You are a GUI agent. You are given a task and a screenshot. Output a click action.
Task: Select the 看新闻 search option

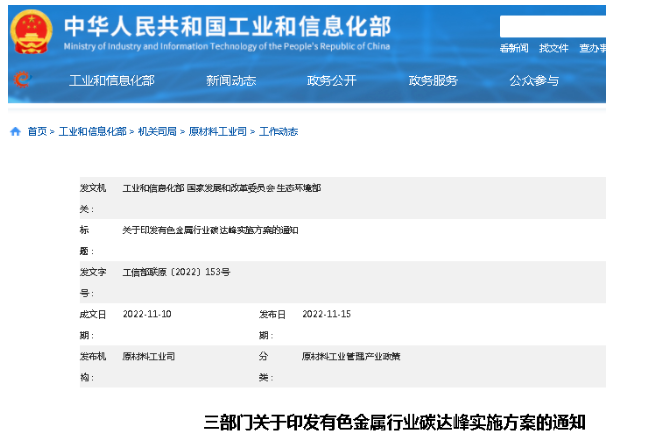click(514, 48)
